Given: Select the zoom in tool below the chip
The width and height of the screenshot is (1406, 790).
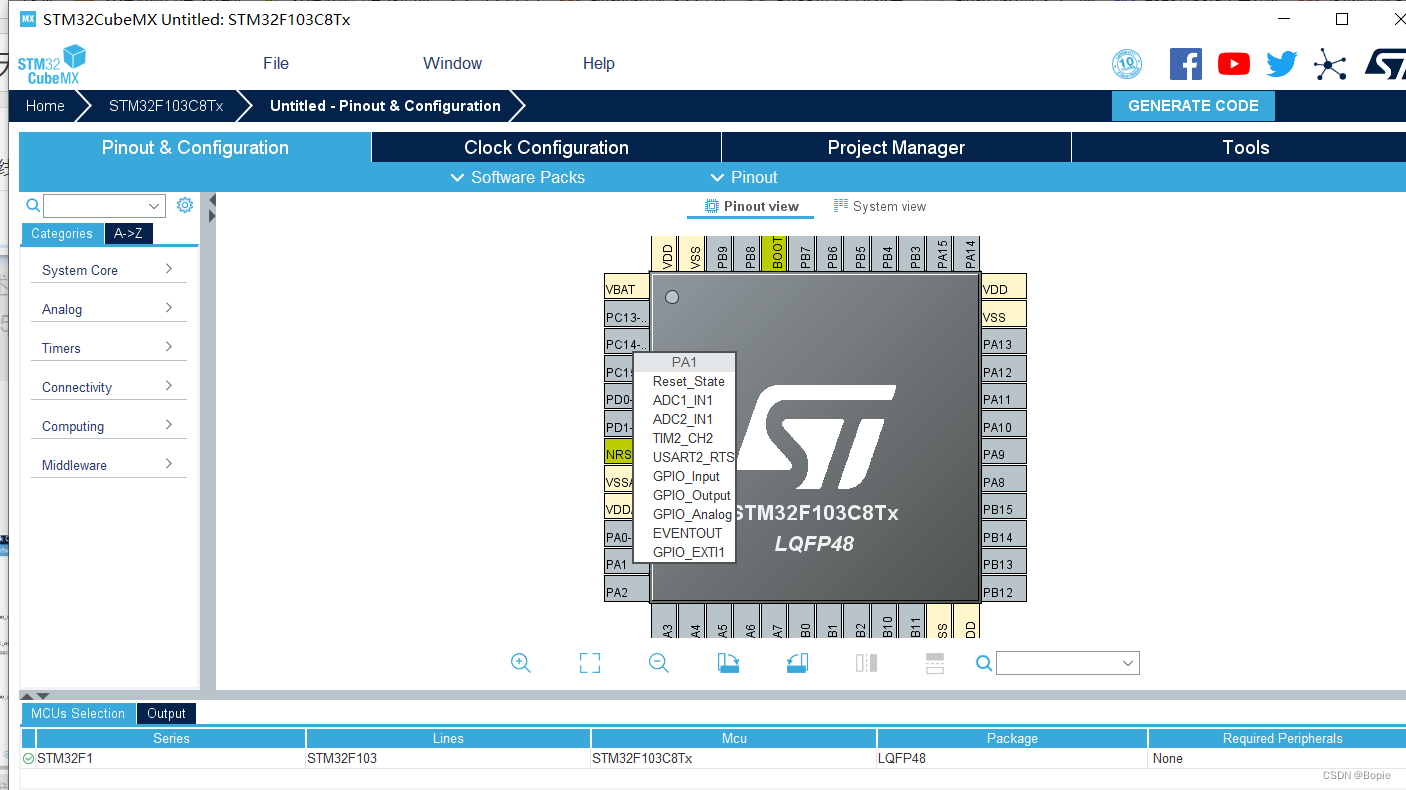Looking at the screenshot, I should click(520, 663).
